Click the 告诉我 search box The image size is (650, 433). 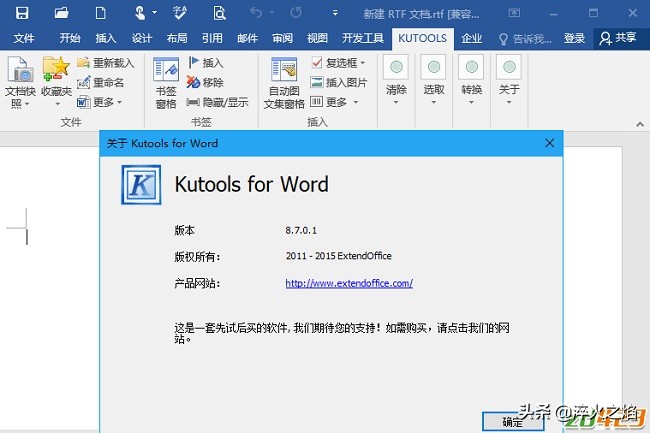[525, 39]
